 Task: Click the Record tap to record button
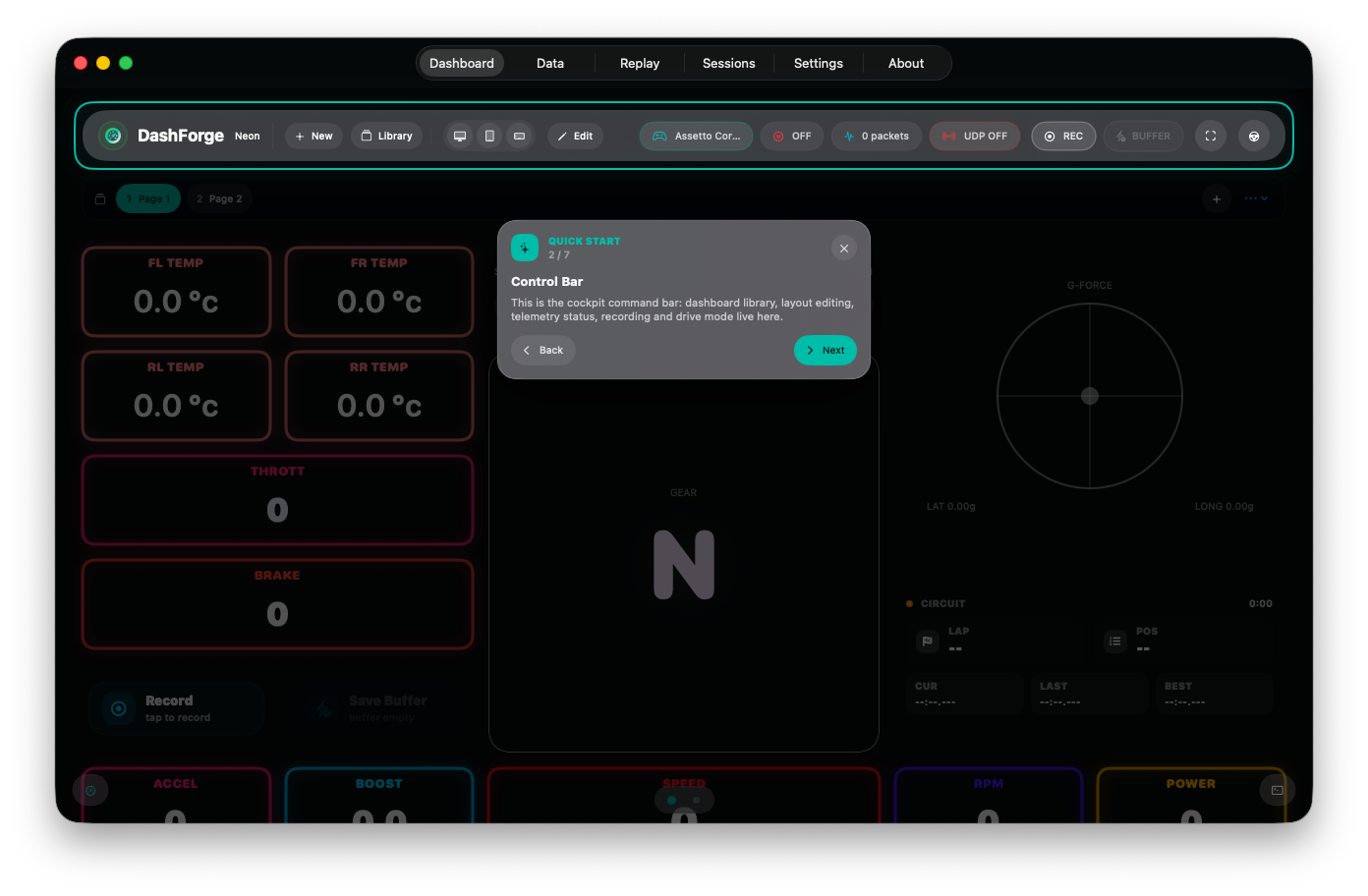(177, 708)
